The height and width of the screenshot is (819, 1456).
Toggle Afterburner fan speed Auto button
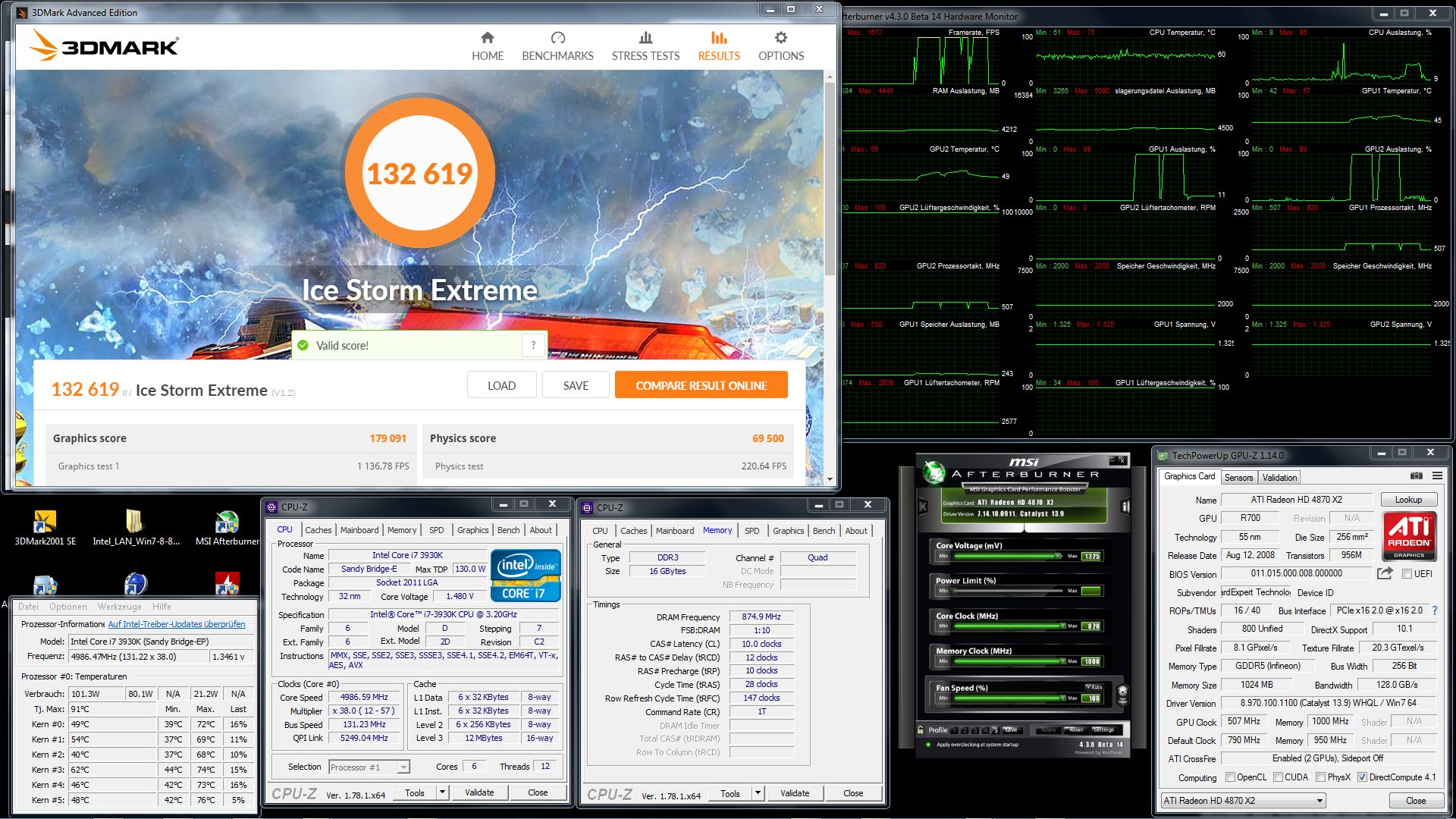coord(1094,687)
